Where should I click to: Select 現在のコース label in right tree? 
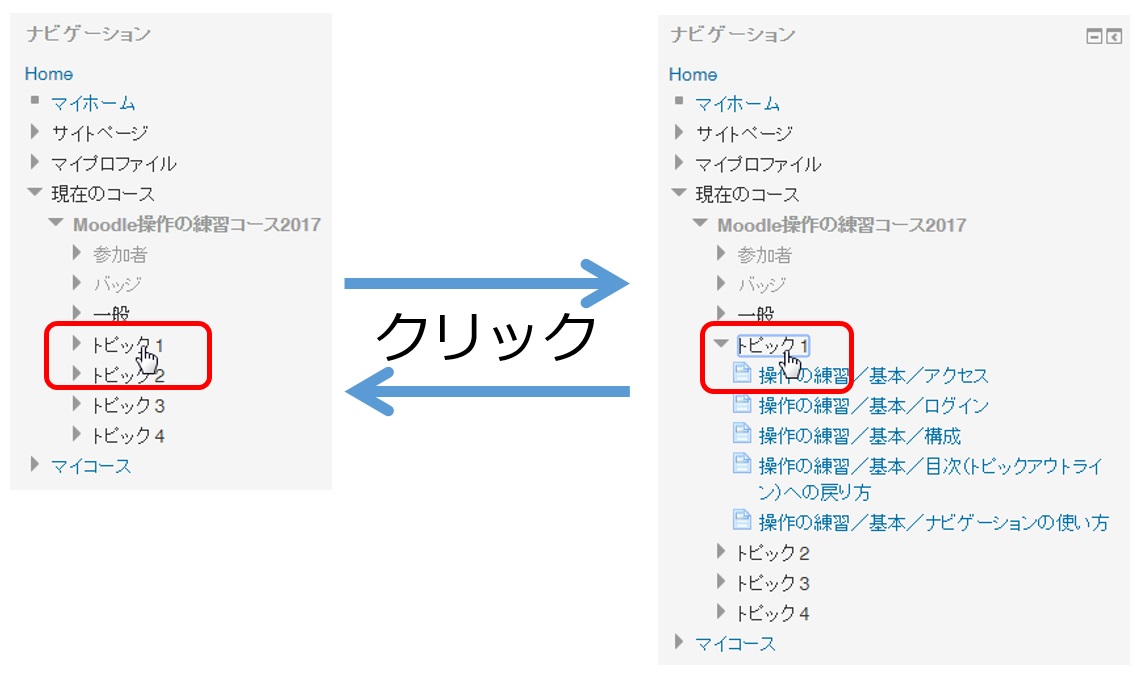(x=747, y=195)
